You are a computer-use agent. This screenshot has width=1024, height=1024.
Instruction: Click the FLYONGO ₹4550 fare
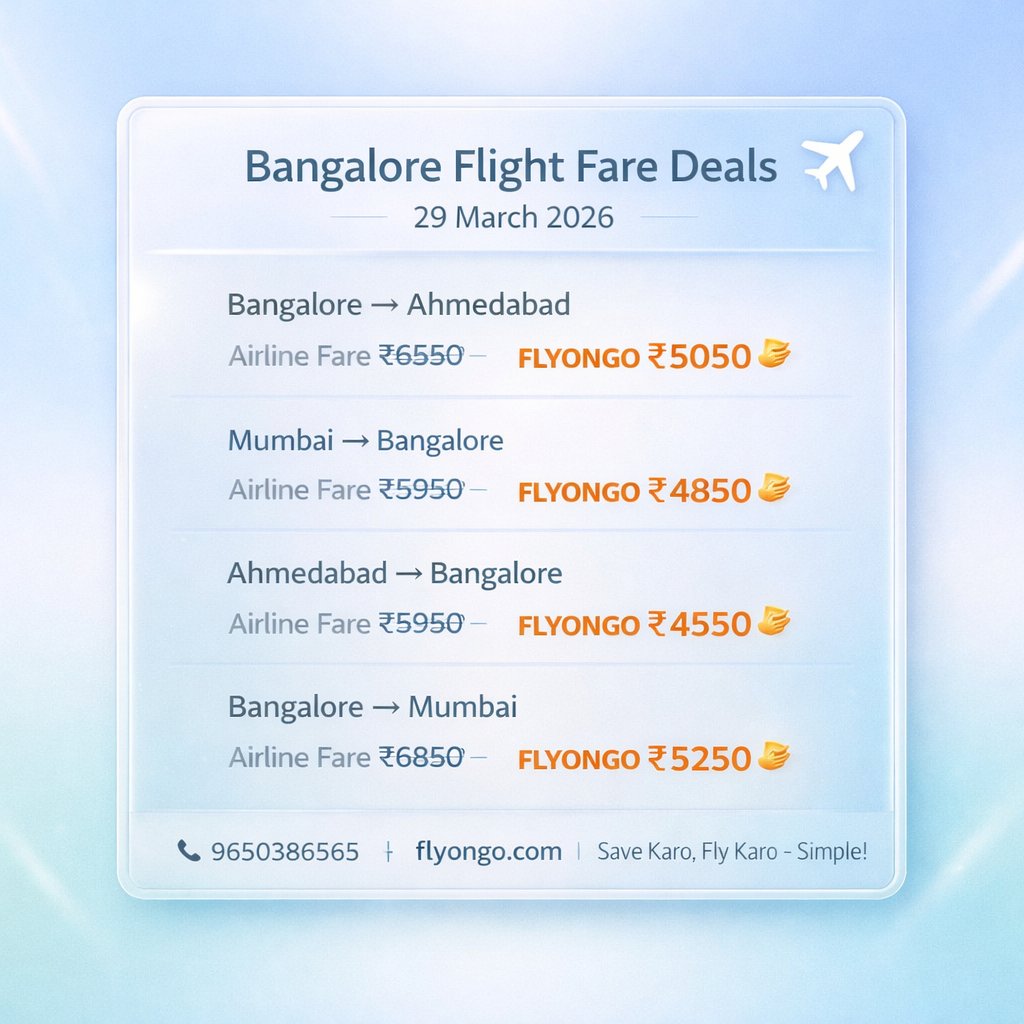(x=634, y=624)
